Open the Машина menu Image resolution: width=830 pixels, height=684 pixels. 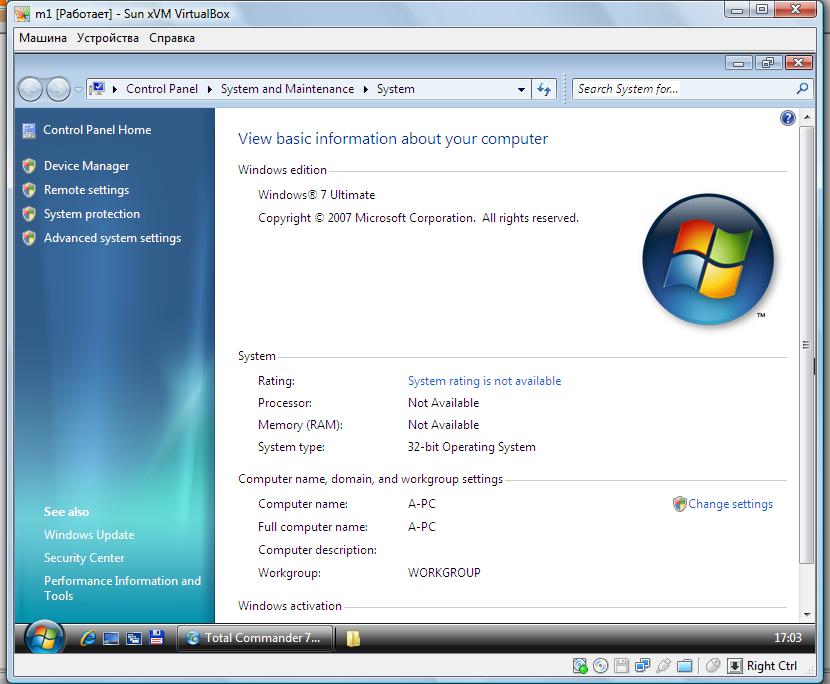[x=43, y=38]
